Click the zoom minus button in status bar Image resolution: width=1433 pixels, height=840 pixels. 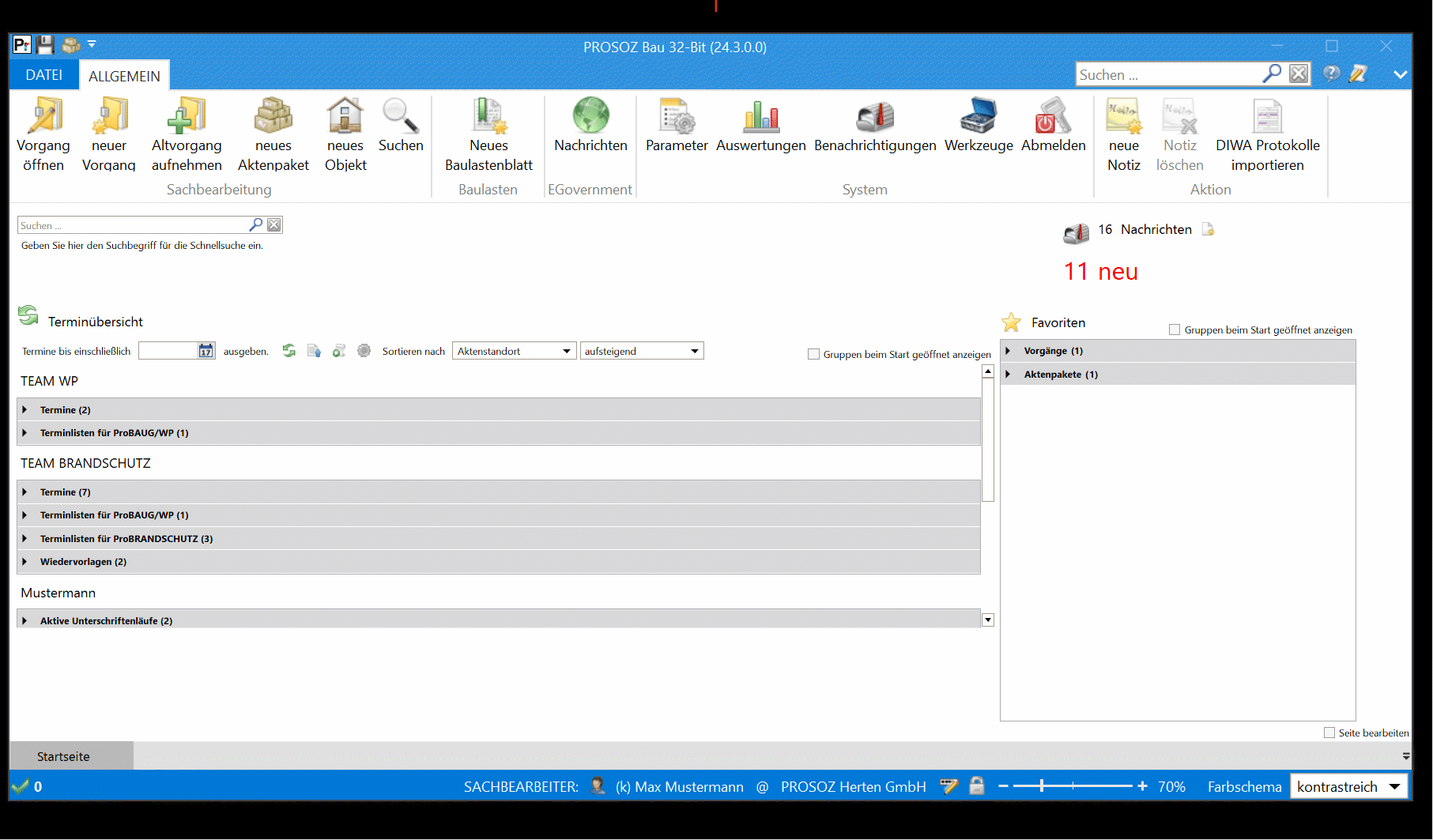pyautogui.click(x=1003, y=786)
